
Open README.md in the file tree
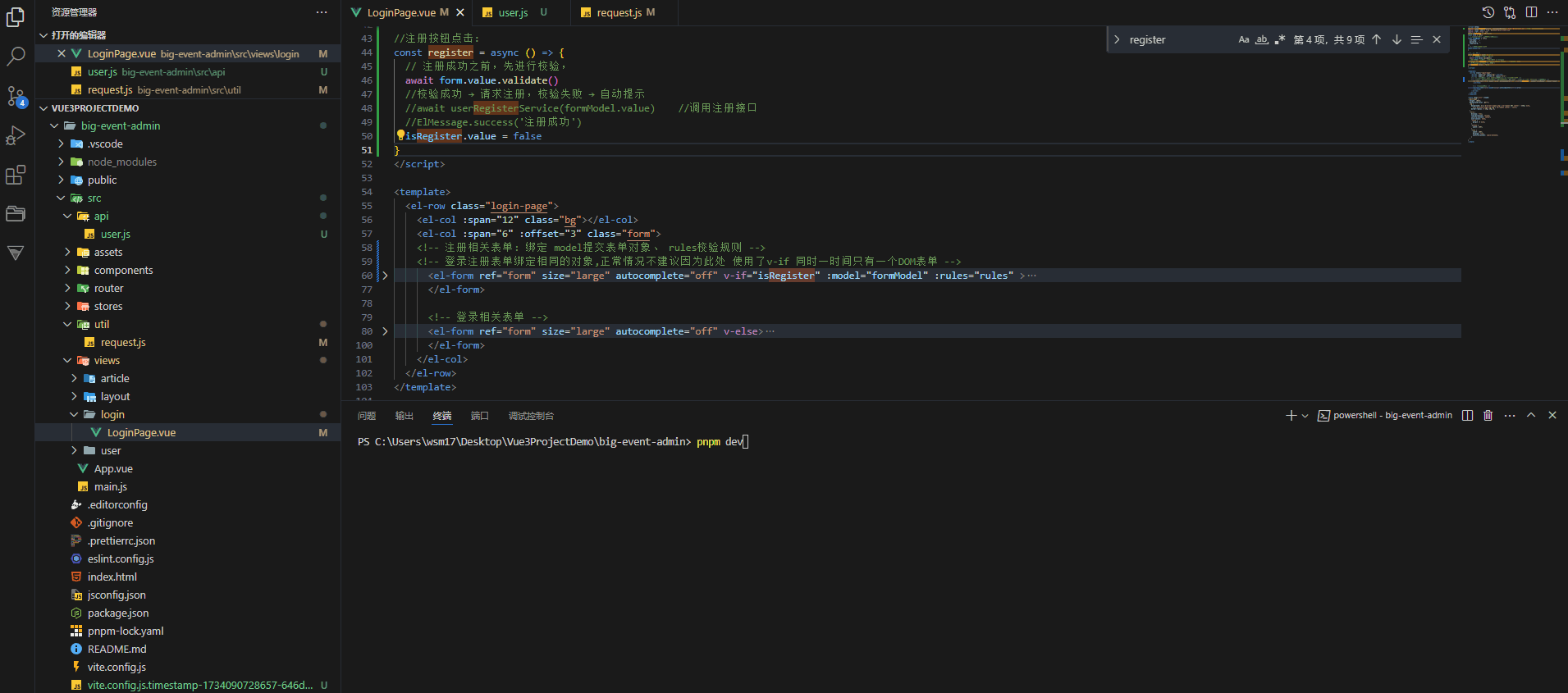point(117,649)
